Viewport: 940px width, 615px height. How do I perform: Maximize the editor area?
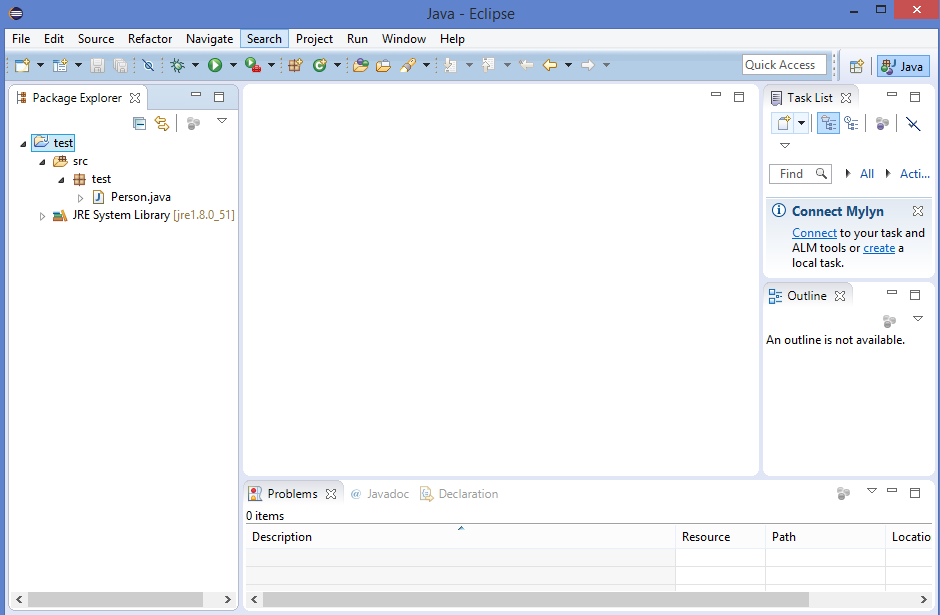[739, 96]
